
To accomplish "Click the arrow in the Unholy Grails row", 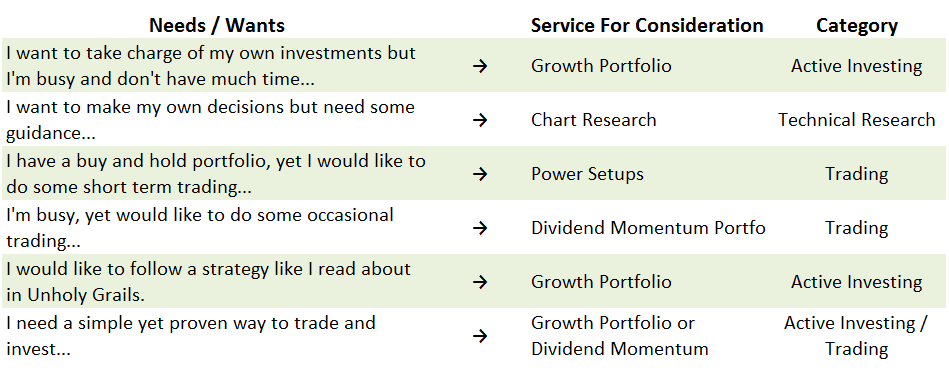I will click(x=480, y=282).
